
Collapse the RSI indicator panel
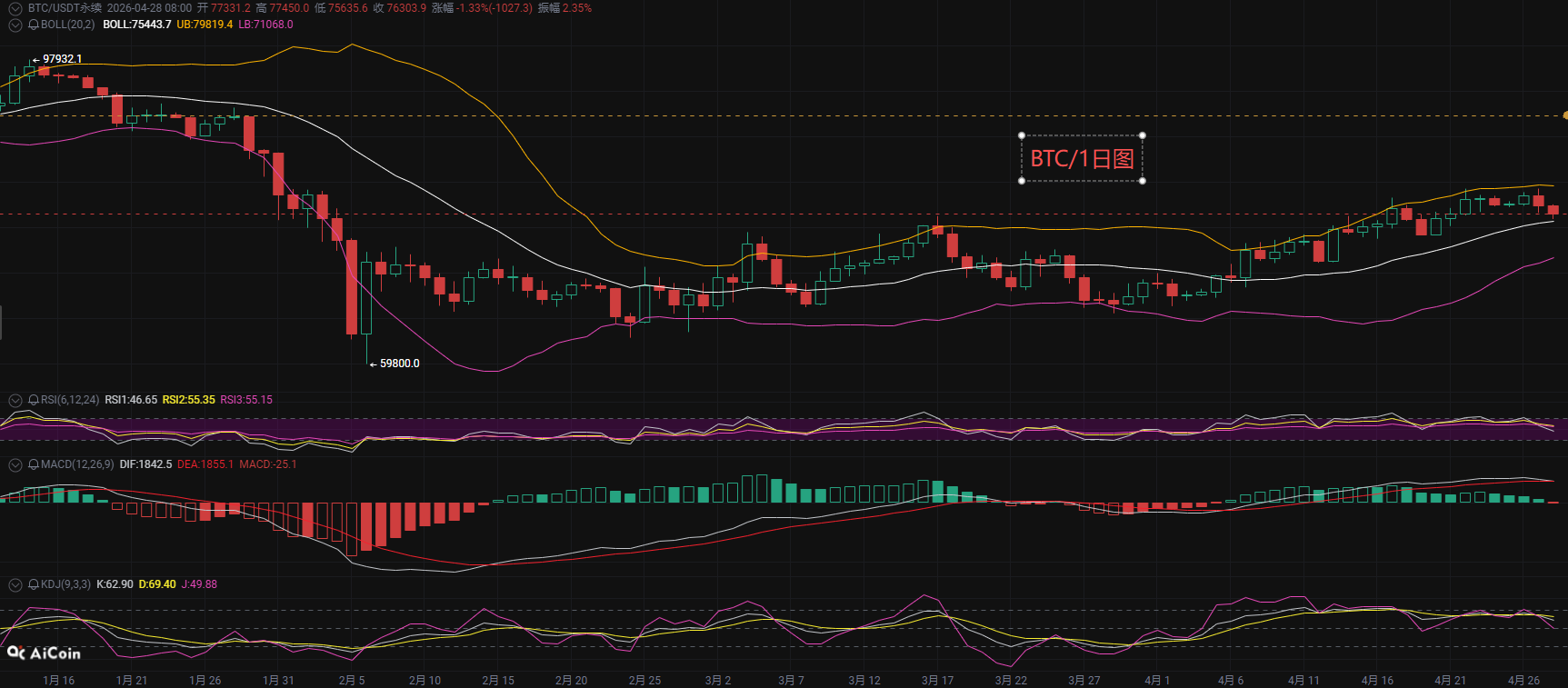[15, 400]
